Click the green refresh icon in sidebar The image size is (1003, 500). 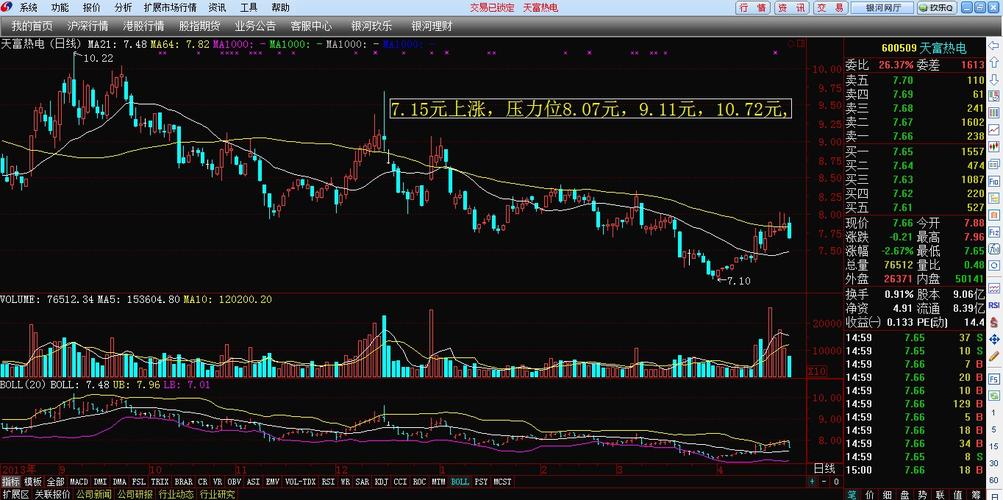click(994, 395)
